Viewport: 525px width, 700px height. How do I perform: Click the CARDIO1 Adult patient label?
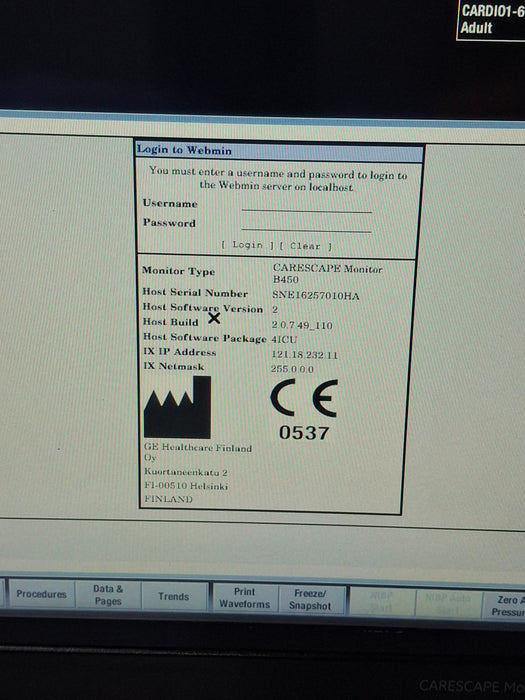(x=492, y=20)
